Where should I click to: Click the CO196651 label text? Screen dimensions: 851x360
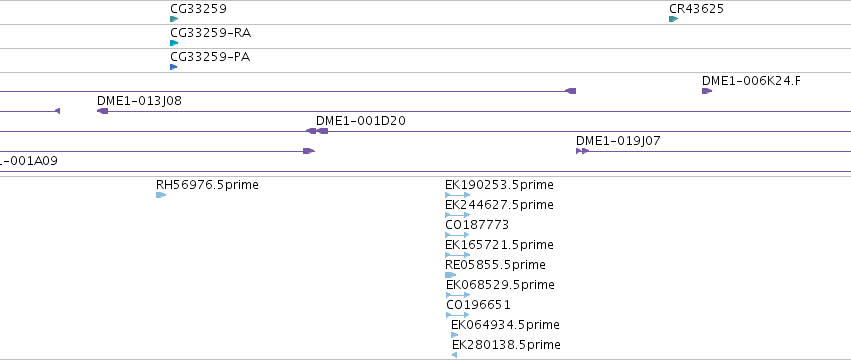tap(479, 305)
